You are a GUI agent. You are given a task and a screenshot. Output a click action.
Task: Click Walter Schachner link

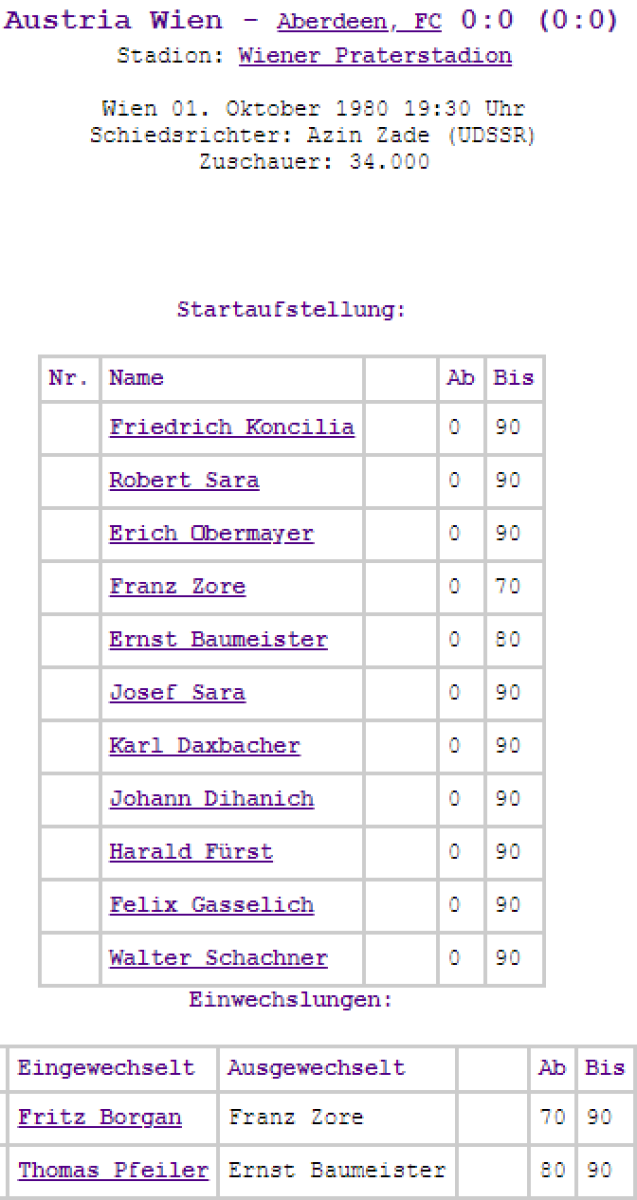[218, 958]
